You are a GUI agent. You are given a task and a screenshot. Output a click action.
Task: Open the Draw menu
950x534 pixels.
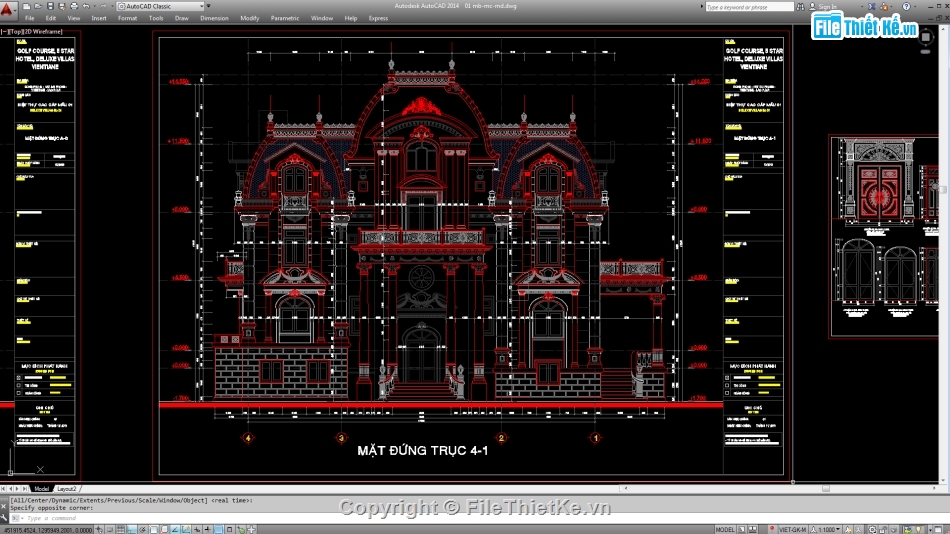181,18
